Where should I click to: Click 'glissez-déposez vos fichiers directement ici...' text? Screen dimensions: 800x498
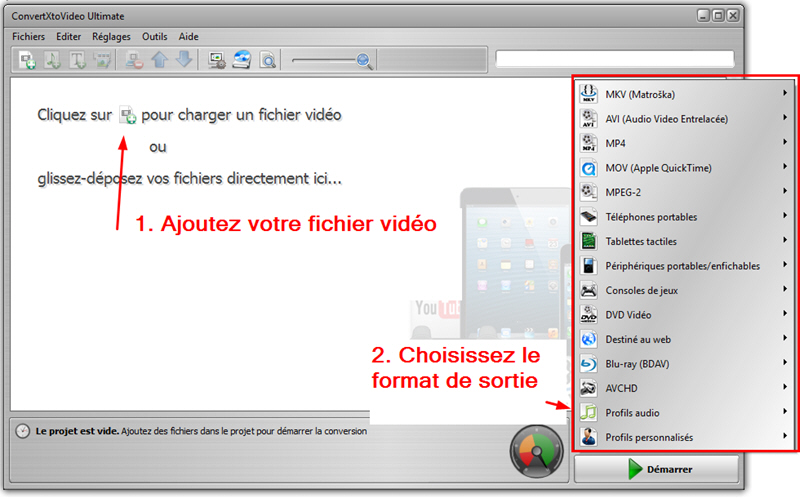click(190, 179)
